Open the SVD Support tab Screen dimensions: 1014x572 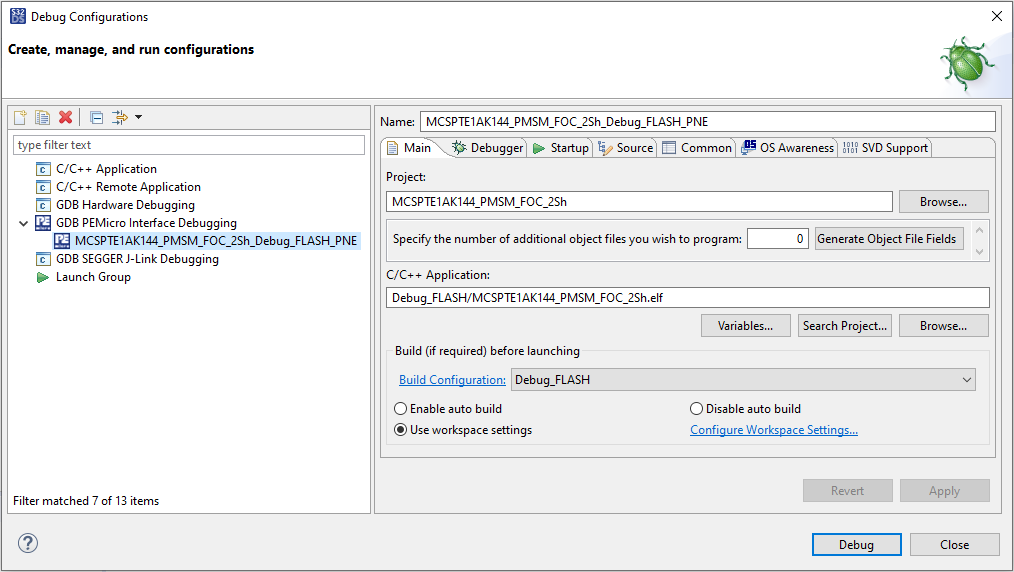pos(884,148)
